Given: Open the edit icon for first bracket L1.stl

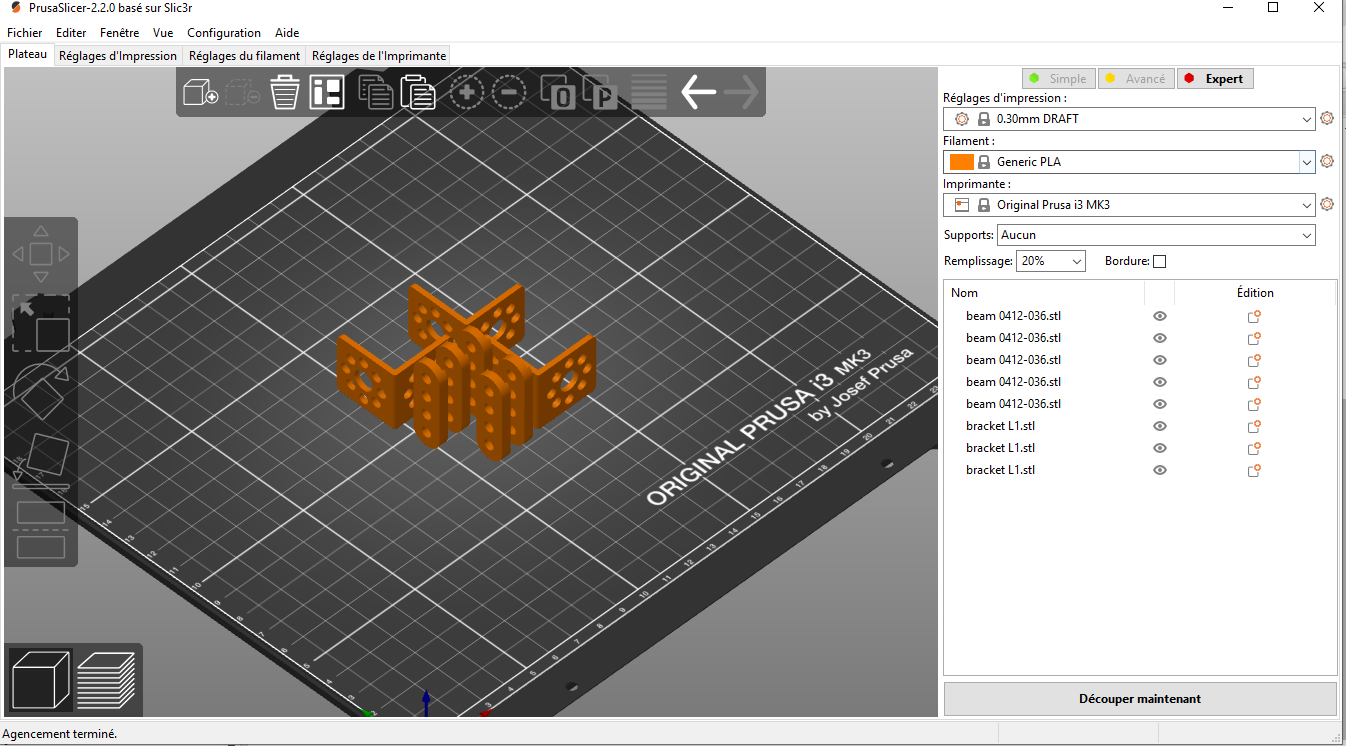Looking at the screenshot, I should tap(1253, 426).
